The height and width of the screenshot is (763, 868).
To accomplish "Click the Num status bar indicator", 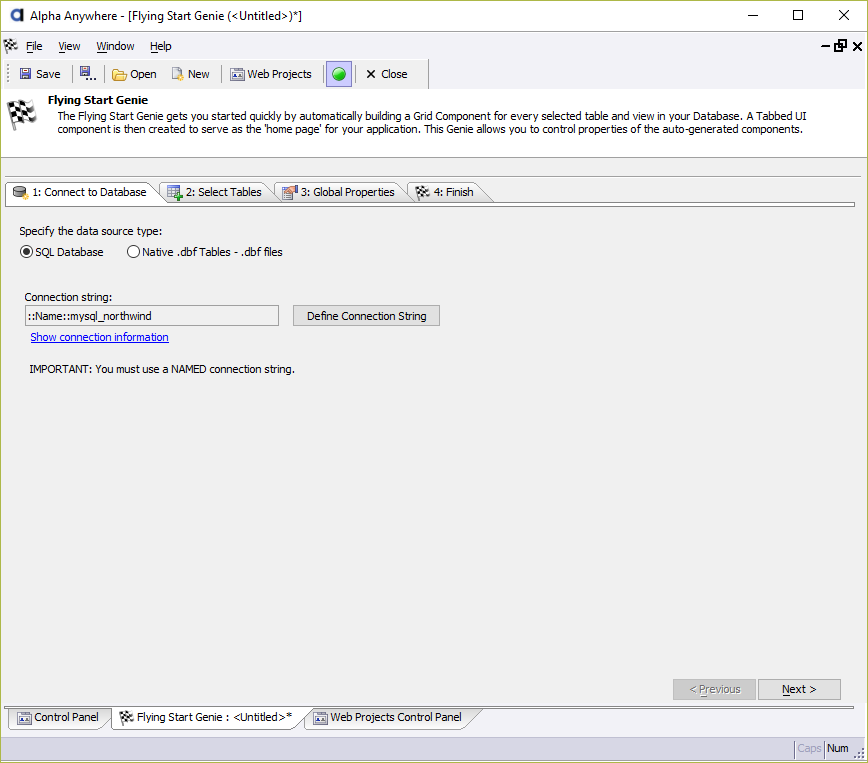I will tap(838, 748).
